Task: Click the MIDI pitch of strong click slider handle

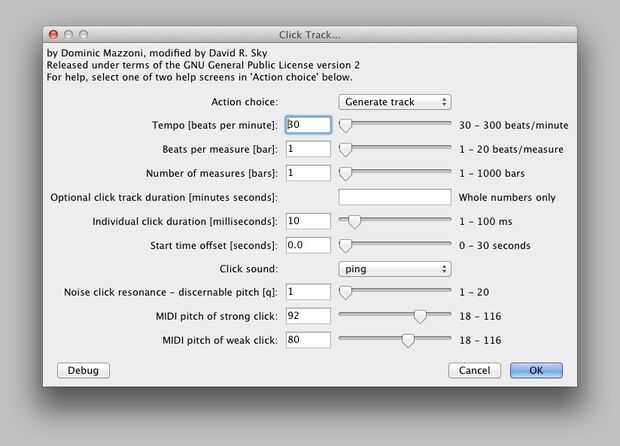Action: click(x=420, y=316)
